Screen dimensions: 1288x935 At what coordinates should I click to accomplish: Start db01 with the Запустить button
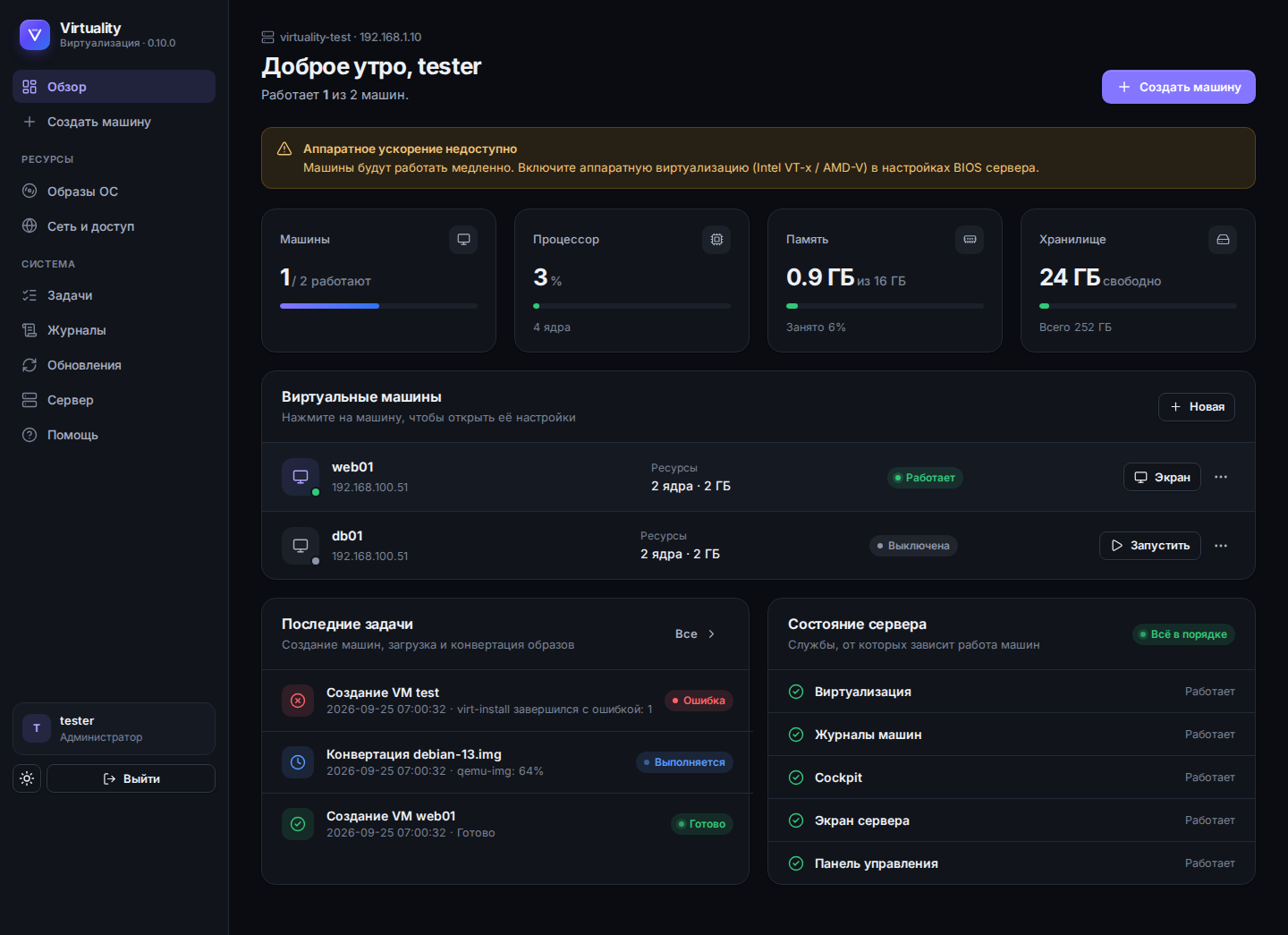[x=1150, y=546]
